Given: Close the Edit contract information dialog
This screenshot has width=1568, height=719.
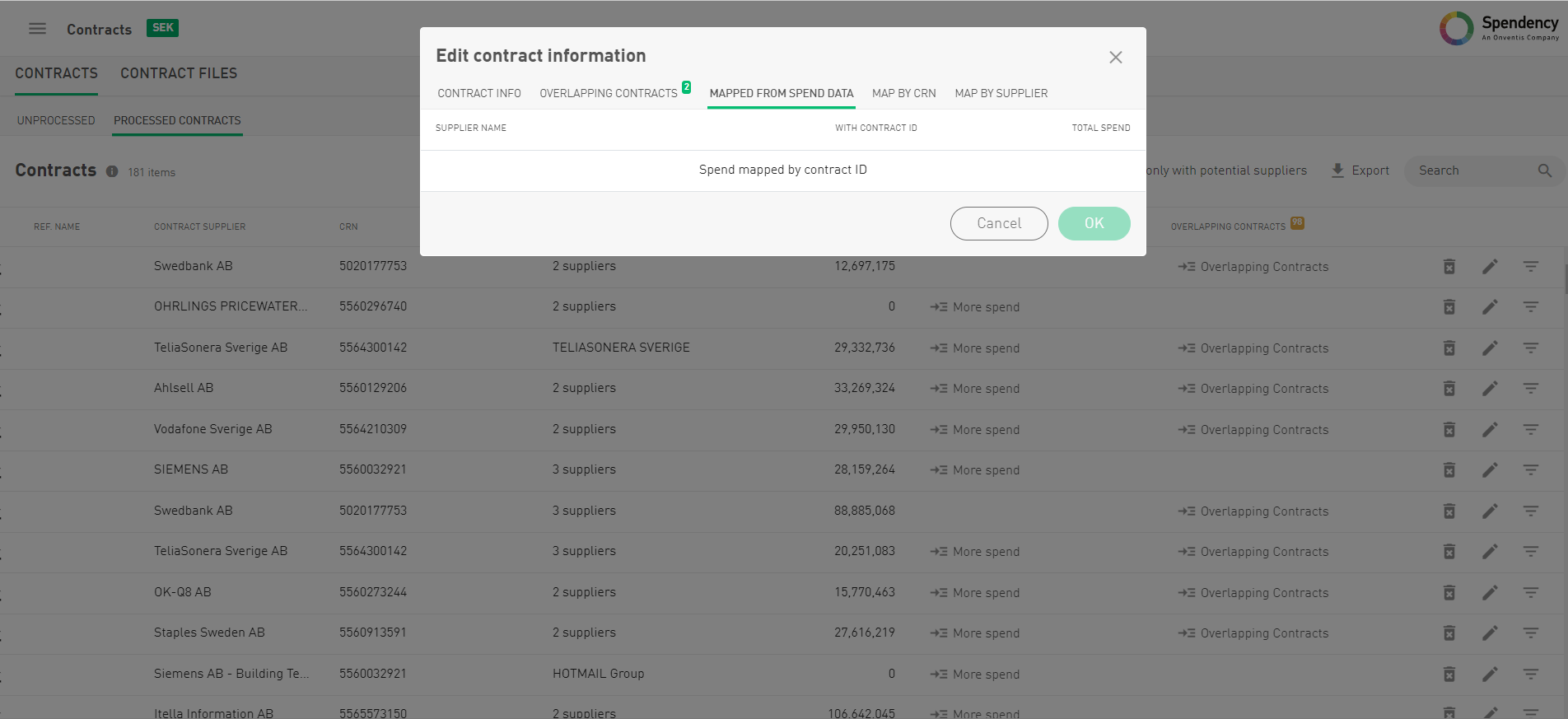Looking at the screenshot, I should pyautogui.click(x=1115, y=58).
